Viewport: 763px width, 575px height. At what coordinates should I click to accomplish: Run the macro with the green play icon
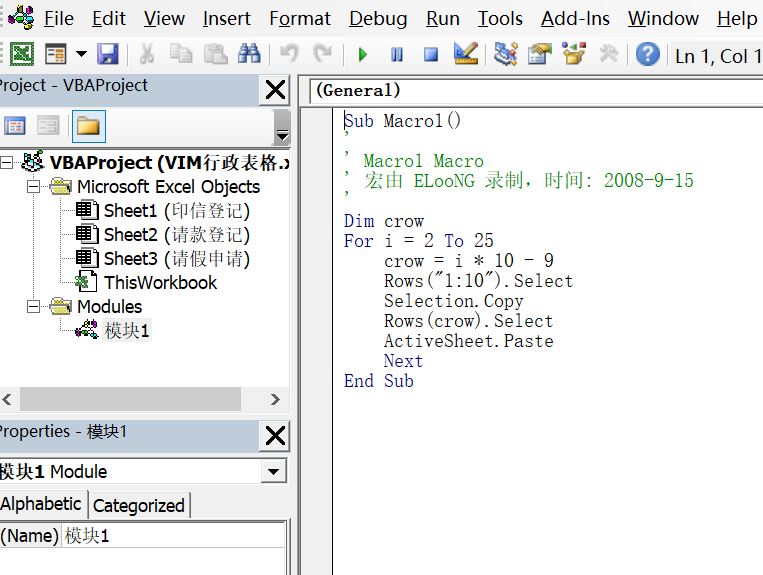[x=363, y=54]
